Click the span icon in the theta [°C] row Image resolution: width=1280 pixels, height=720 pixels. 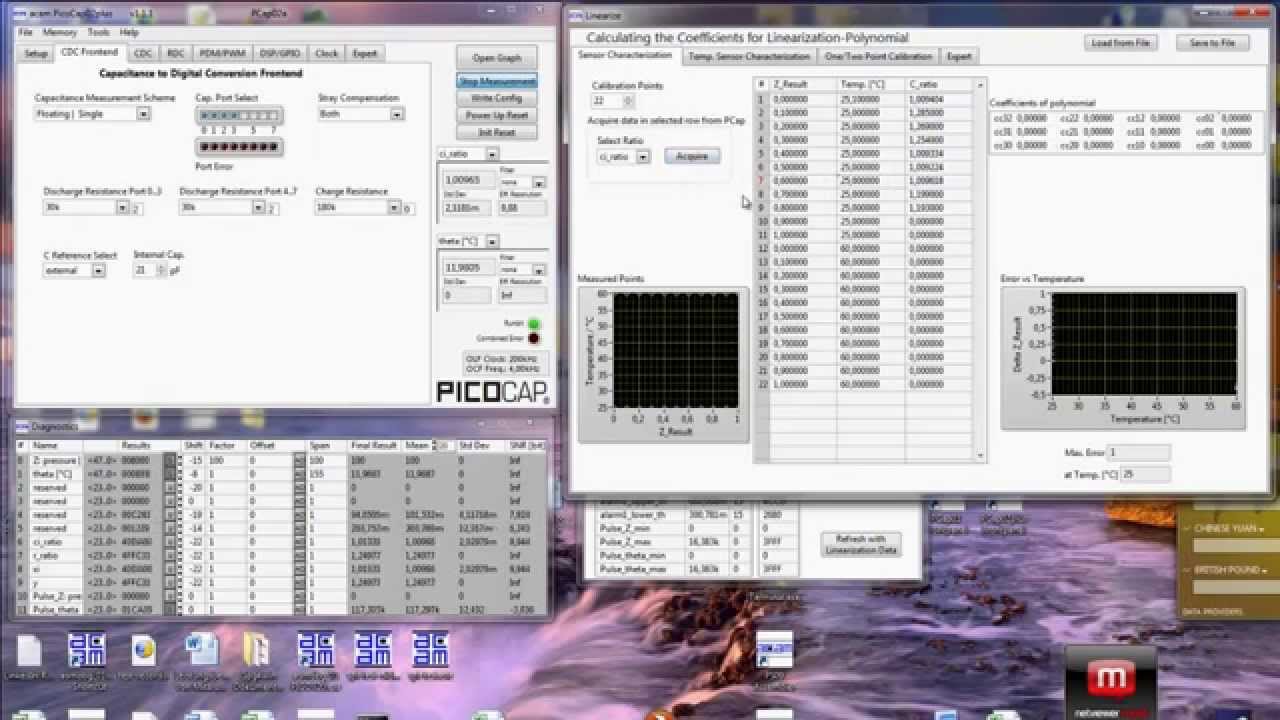pyautogui.click(x=299, y=474)
